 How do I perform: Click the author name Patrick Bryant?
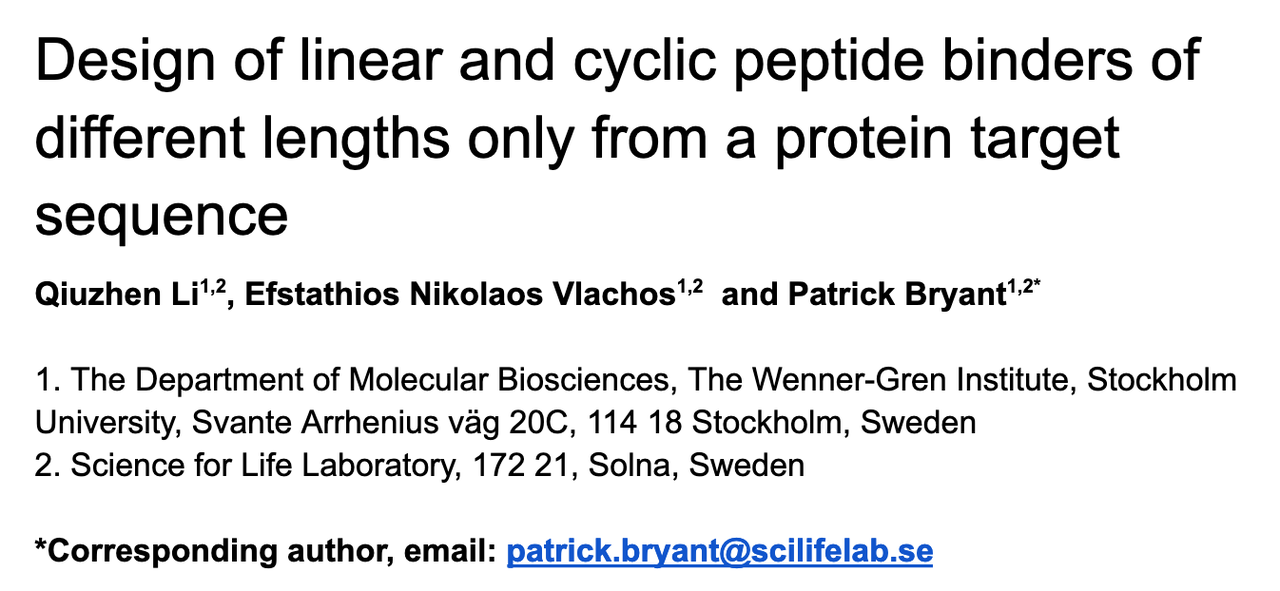(897, 295)
